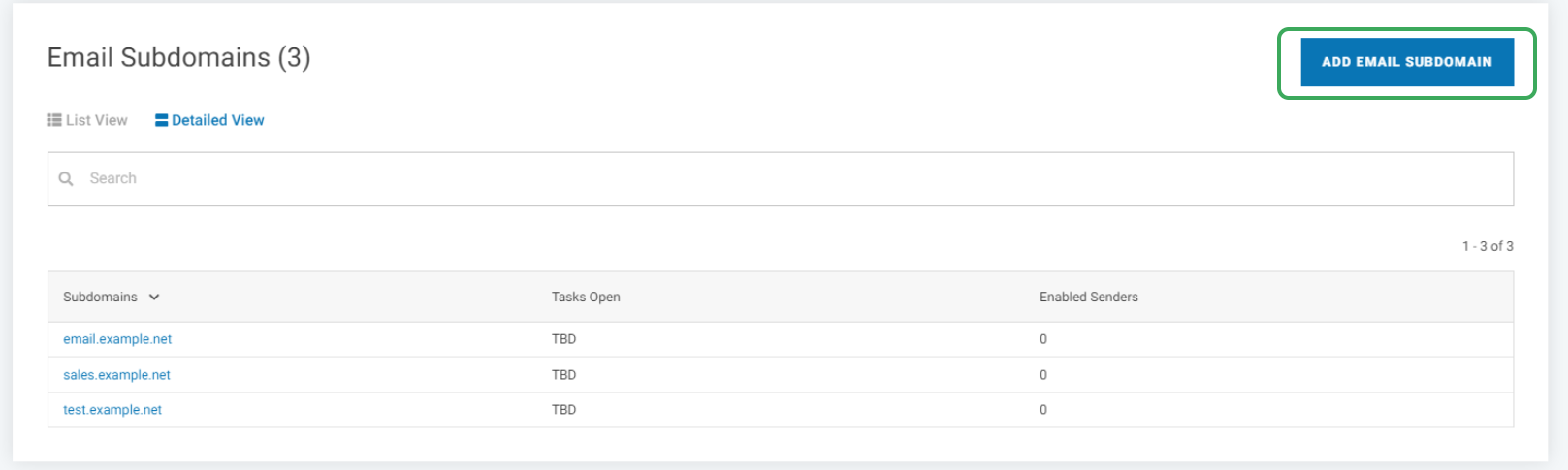Focus the Search text field
The image size is (1568, 470).
coord(776,178)
